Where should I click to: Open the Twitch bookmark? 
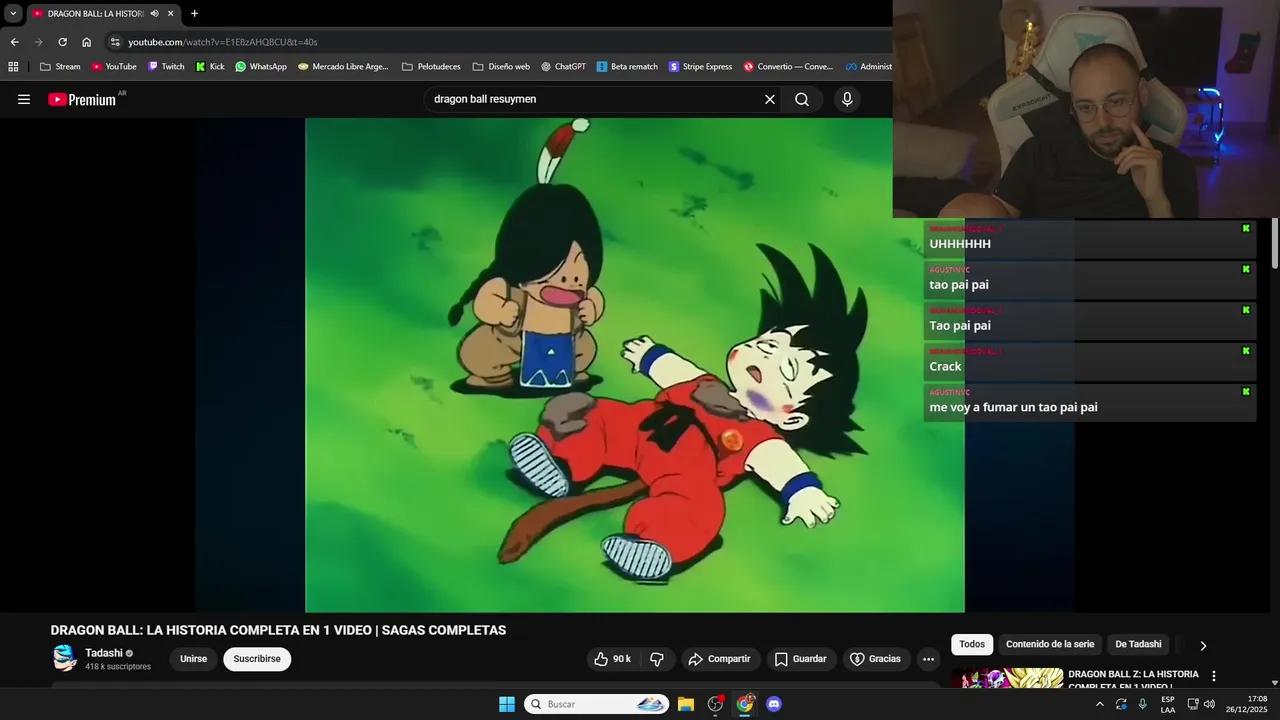[166, 67]
